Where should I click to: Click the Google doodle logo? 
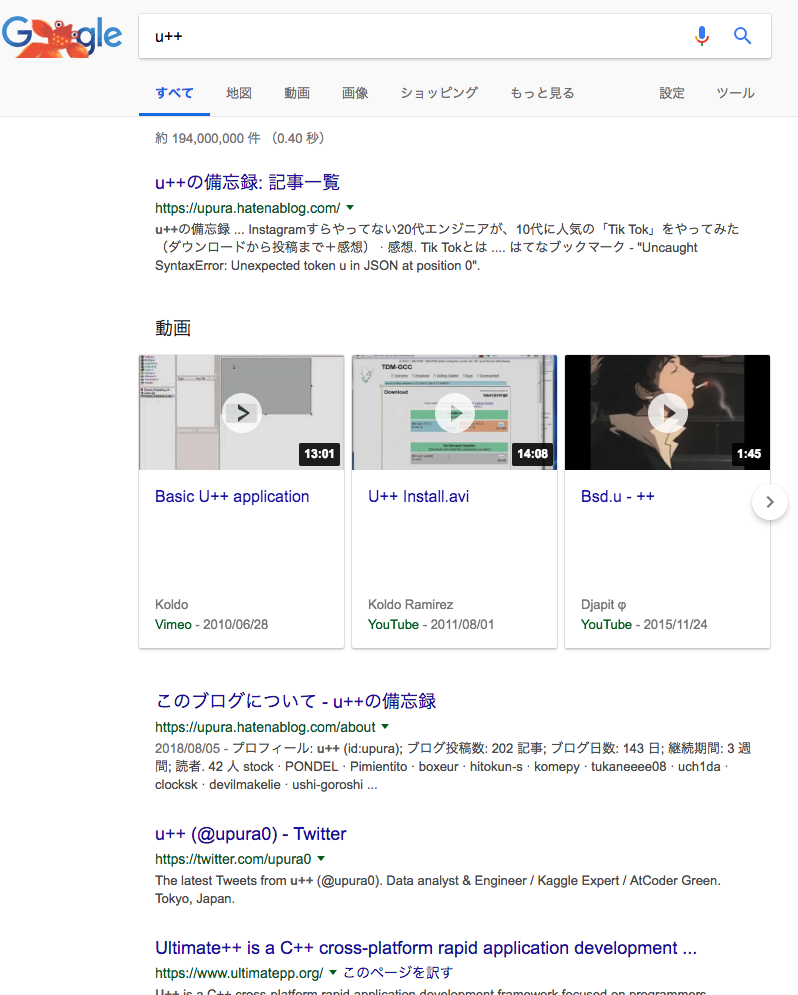click(x=62, y=37)
